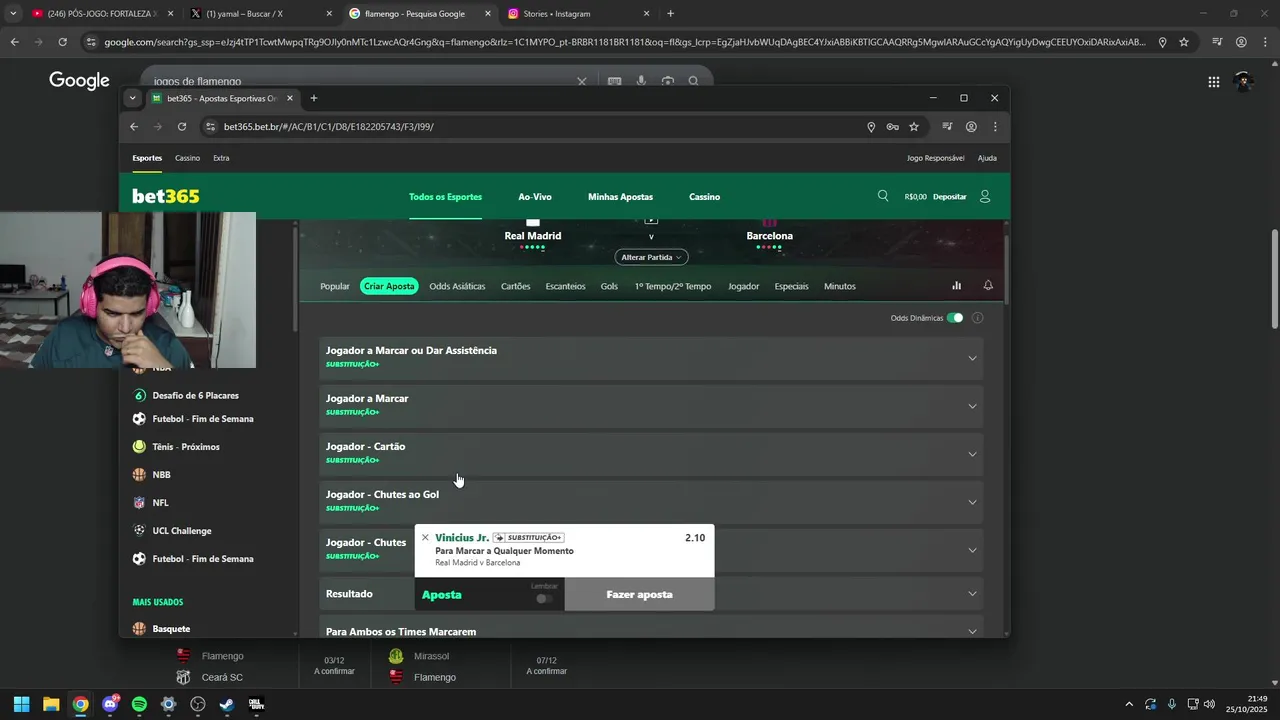The height and width of the screenshot is (720, 1280).
Task: Click the Depositar link
Action: coord(950,197)
